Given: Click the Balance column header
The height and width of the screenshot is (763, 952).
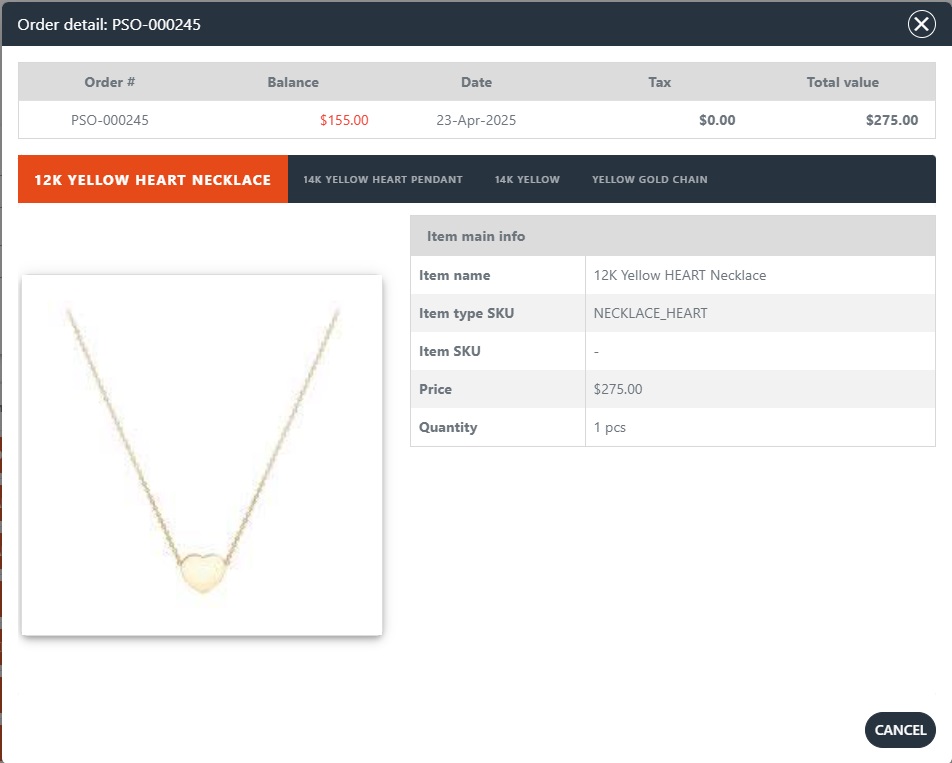Looking at the screenshot, I should pyautogui.click(x=293, y=82).
